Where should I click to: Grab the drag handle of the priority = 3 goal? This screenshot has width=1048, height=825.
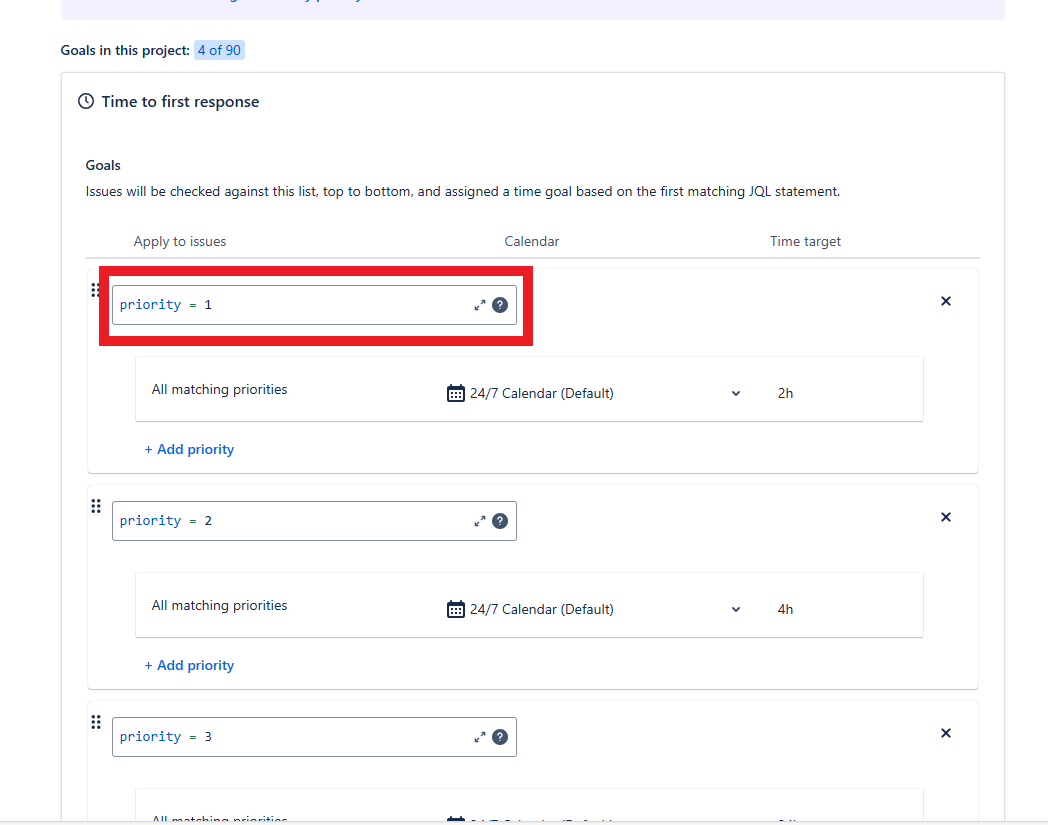tap(96, 722)
